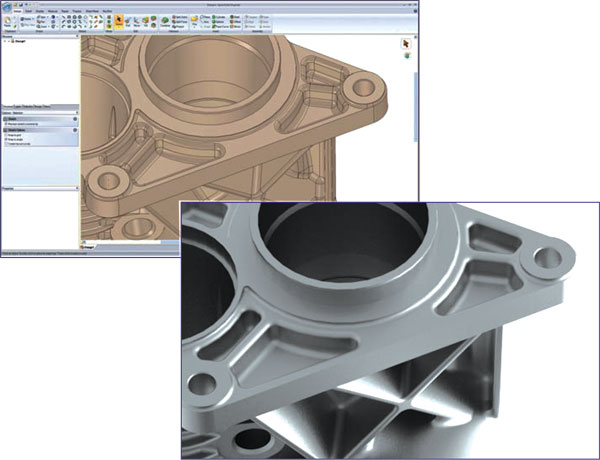Click the Project tool
Viewport: 600px width, 460px height.
pos(178,26)
